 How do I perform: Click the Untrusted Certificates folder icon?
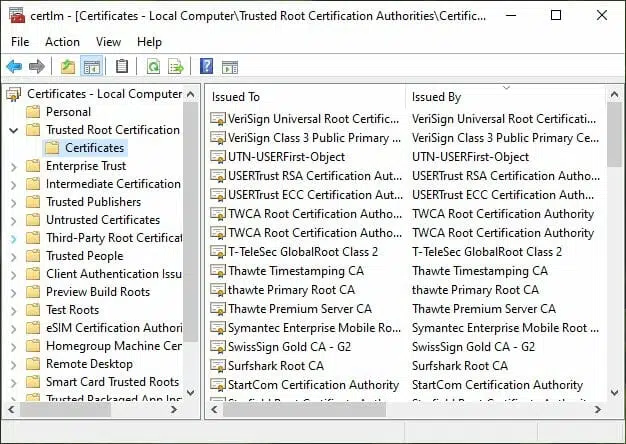tap(33, 220)
